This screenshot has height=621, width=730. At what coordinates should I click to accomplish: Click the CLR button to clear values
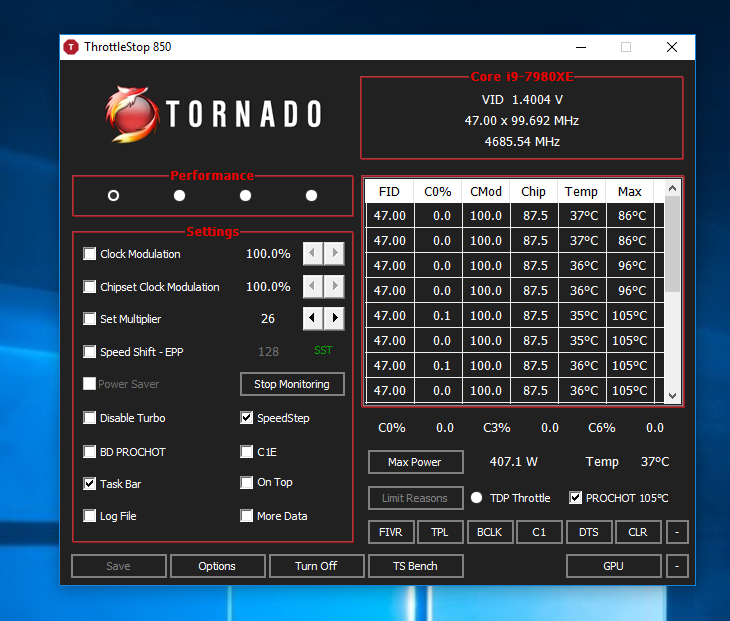point(638,532)
